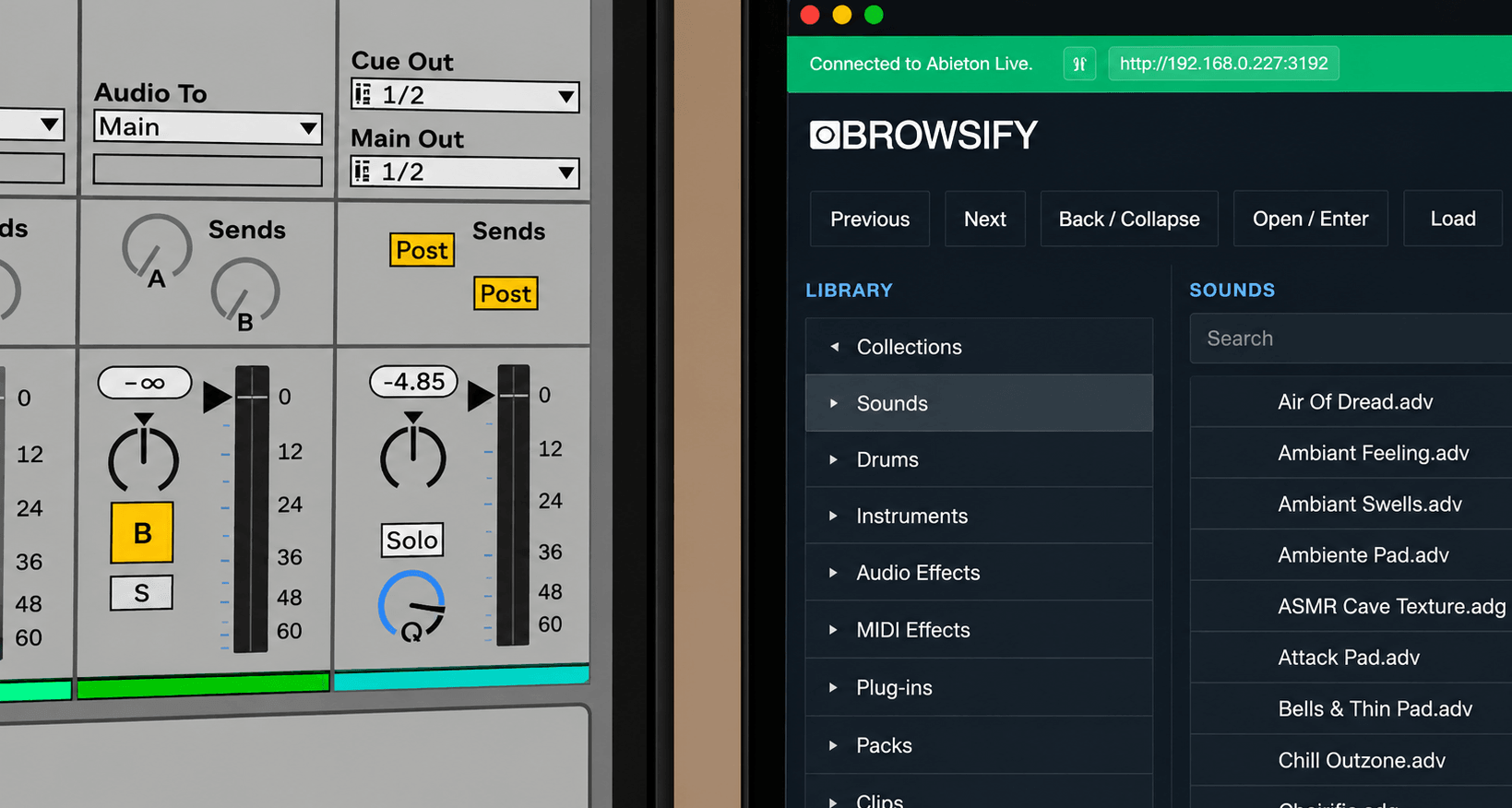This screenshot has width=1512, height=808.
Task: Select Air Of Dread.adv
Action: (x=1351, y=401)
